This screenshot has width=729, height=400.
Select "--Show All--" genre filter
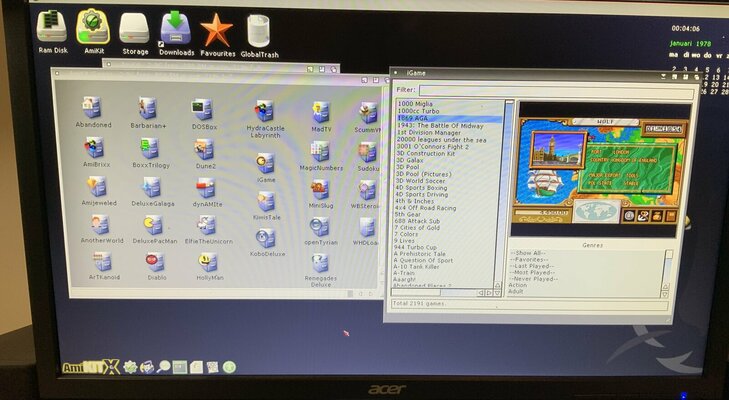pyautogui.click(x=533, y=254)
